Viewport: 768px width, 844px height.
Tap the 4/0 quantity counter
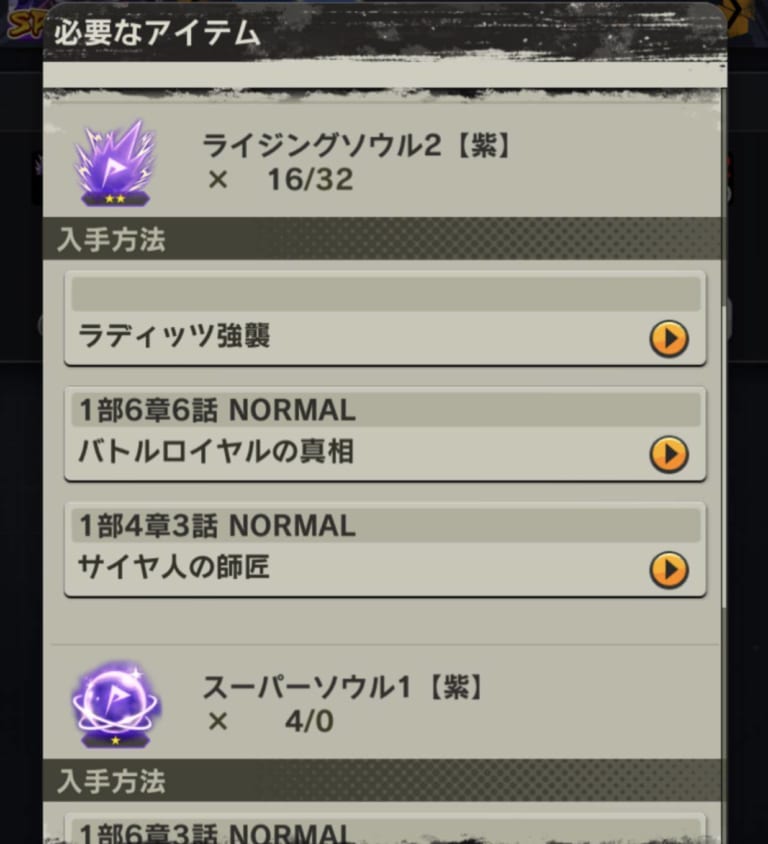click(309, 722)
